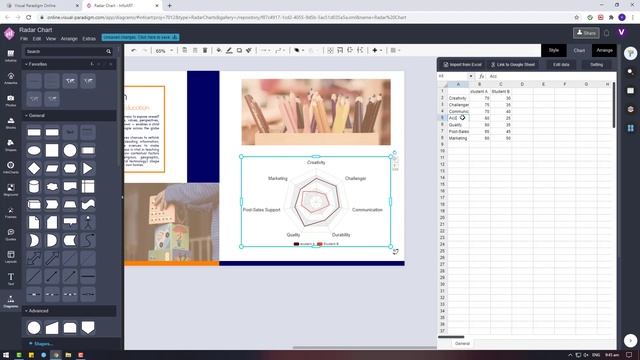Click the Redo arrow in toolbar
This screenshot has width=640, height=360.
144,50
